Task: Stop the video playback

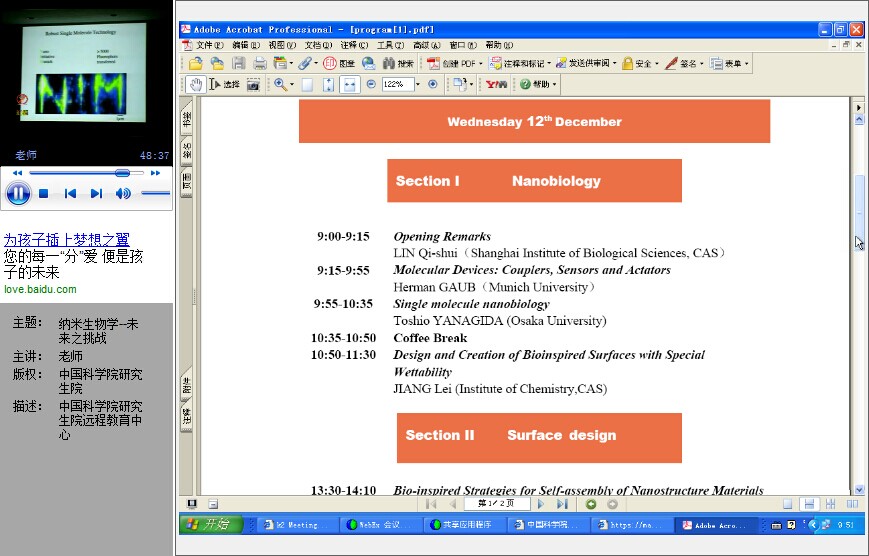Action: click(44, 193)
